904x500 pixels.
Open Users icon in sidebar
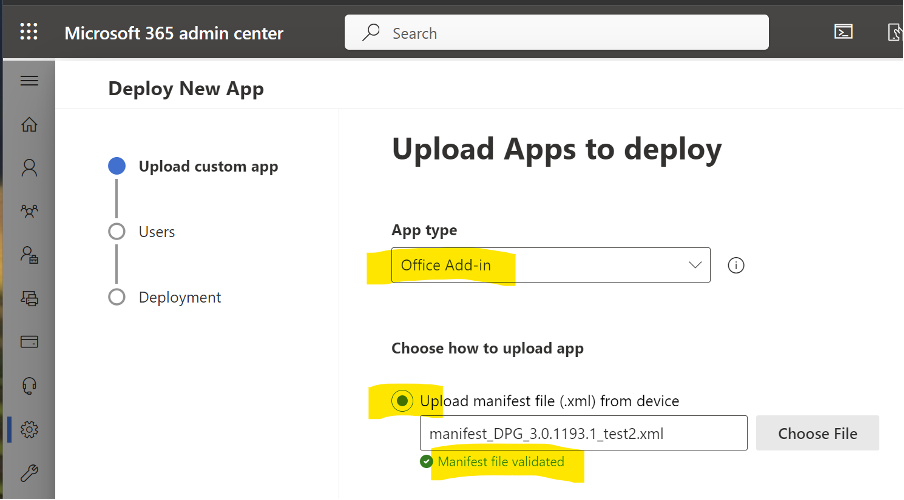[x=29, y=168]
